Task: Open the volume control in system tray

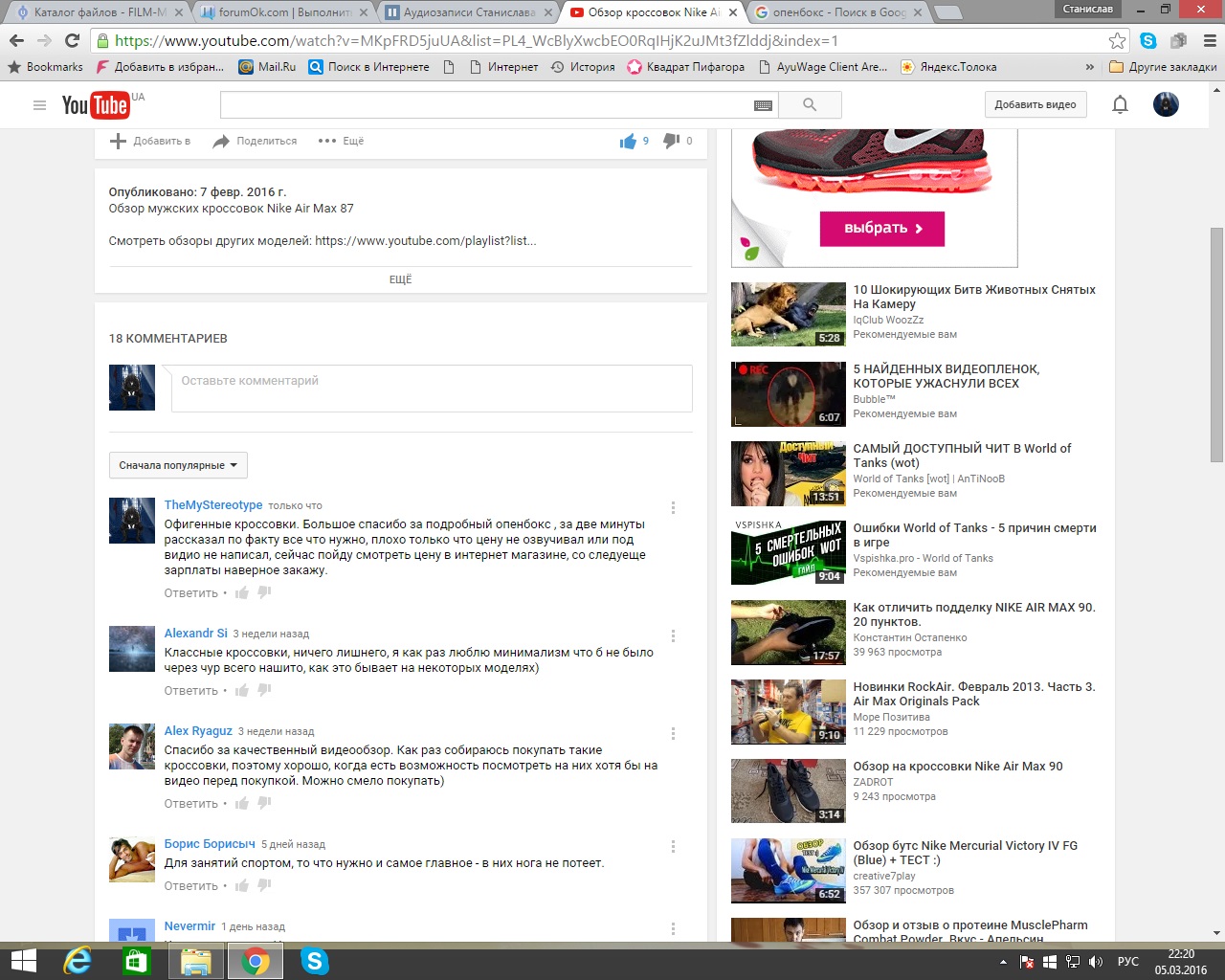Action: coord(1096,962)
